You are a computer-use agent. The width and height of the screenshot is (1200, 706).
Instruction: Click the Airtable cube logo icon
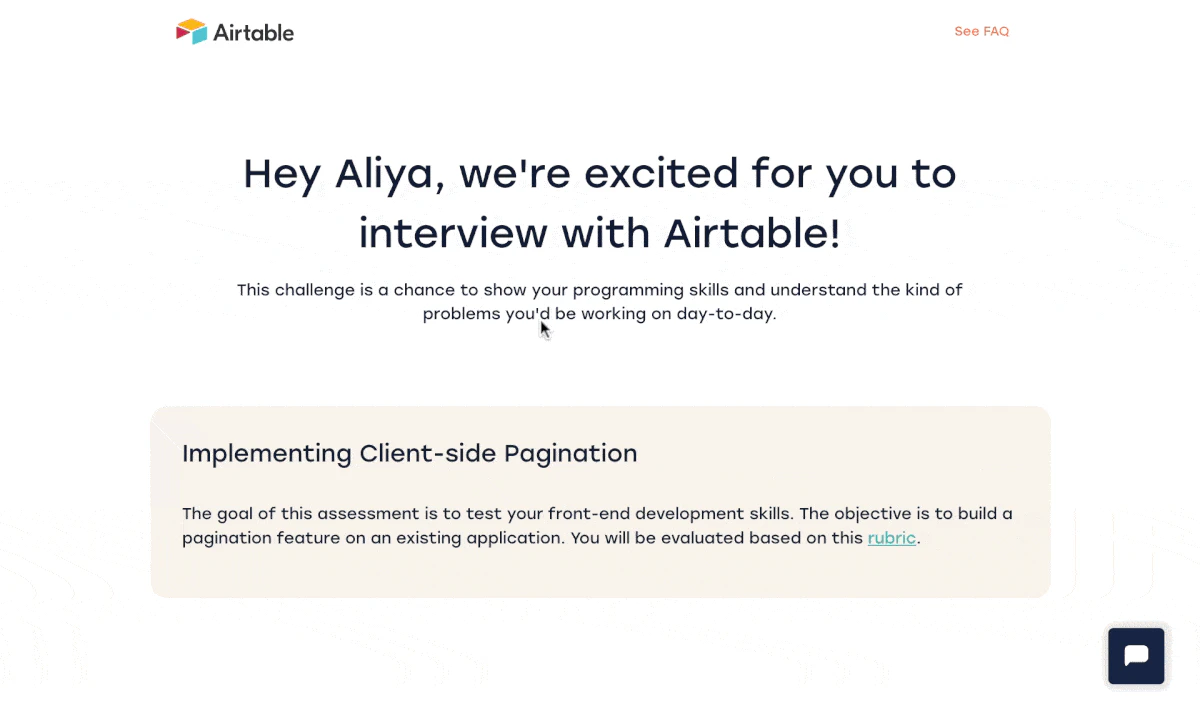coord(191,32)
